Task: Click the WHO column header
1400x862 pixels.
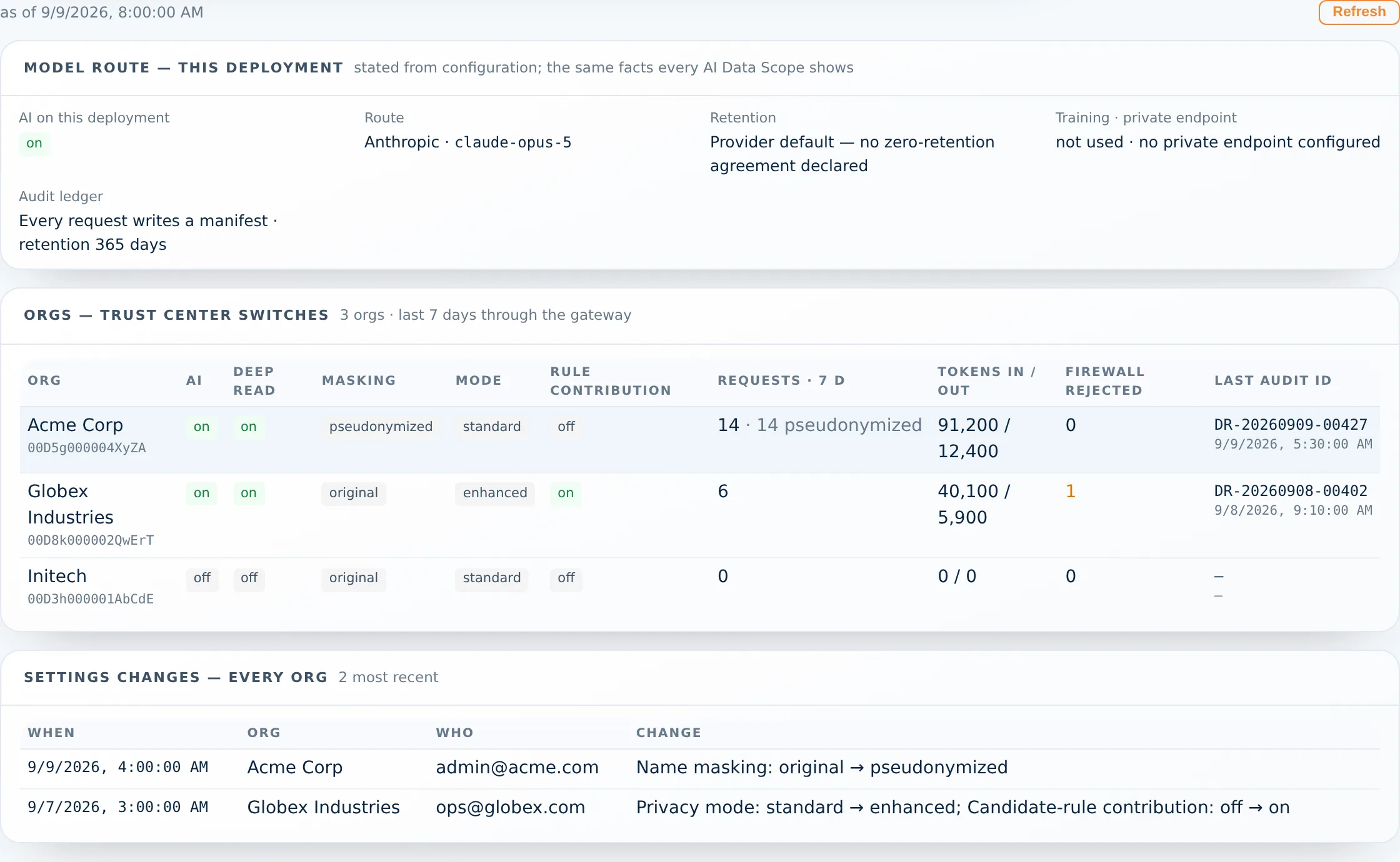Action: (454, 733)
